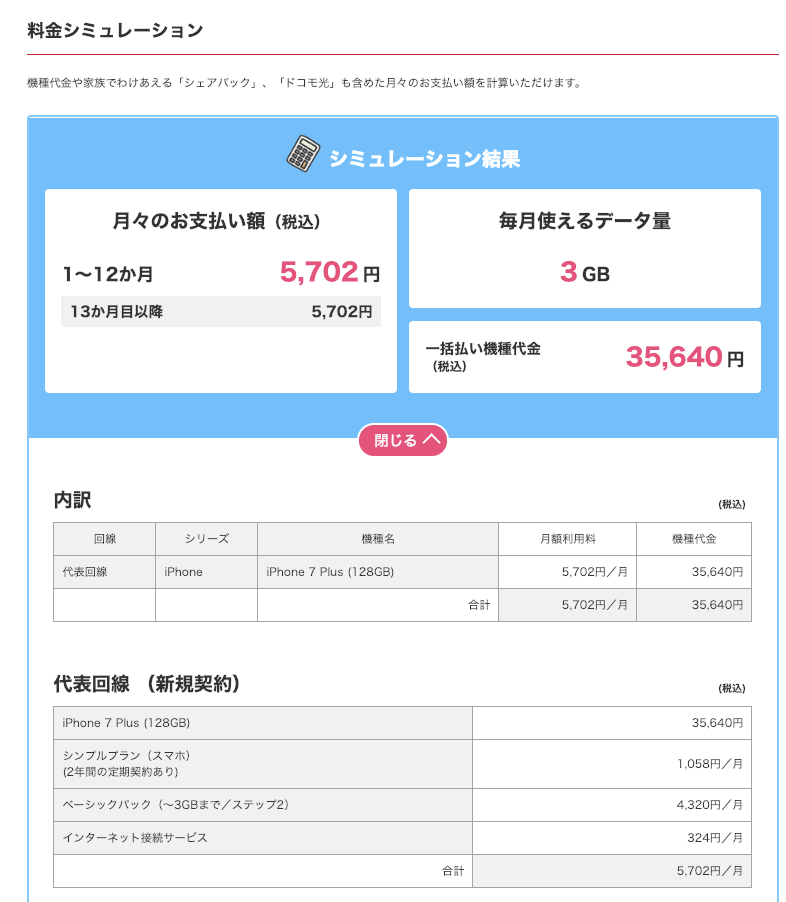This screenshot has height=902, width=786.
Task: Click the 料金シミュレーション page title
Action: click(x=116, y=31)
